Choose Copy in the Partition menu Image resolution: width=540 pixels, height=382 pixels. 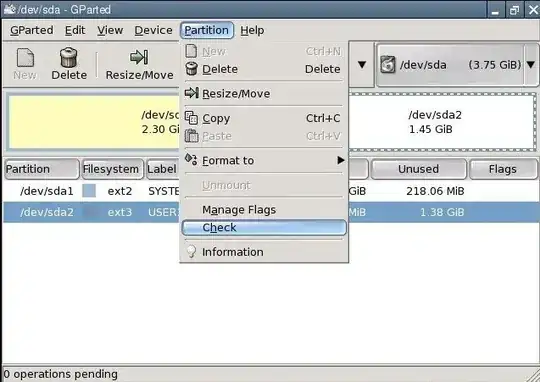pyautogui.click(x=264, y=118)
